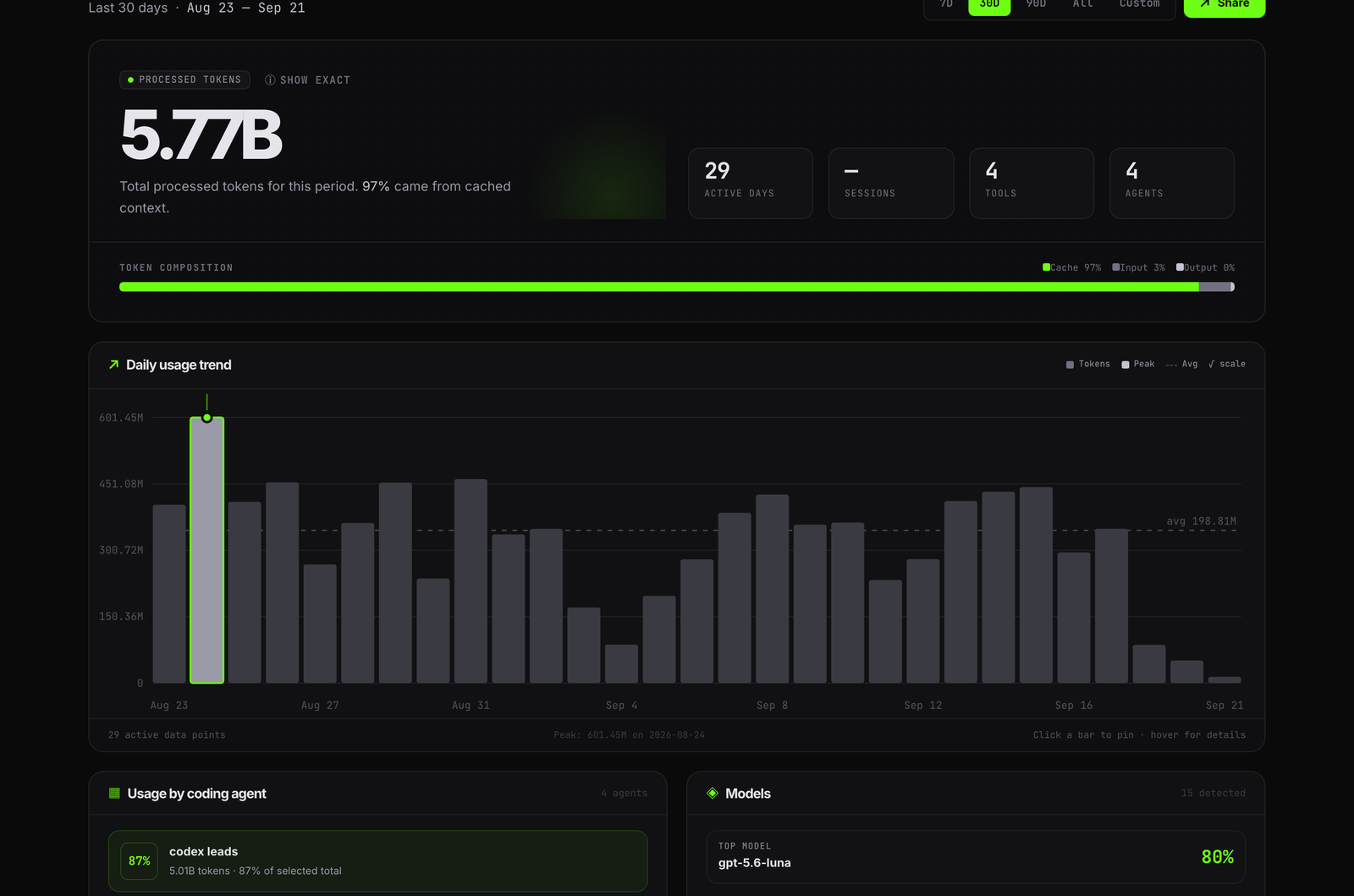The height and width of the screenshot is (896, 1354).
Task: Click the 5.77B total tokens figure
Action: point(201,135)
